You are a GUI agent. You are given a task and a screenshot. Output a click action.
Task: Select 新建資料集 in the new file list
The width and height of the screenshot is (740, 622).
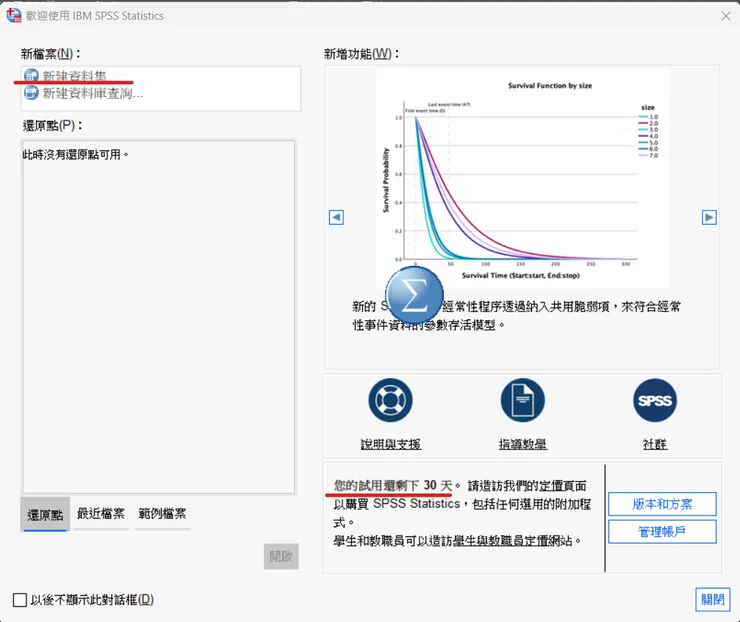[75, 76]
